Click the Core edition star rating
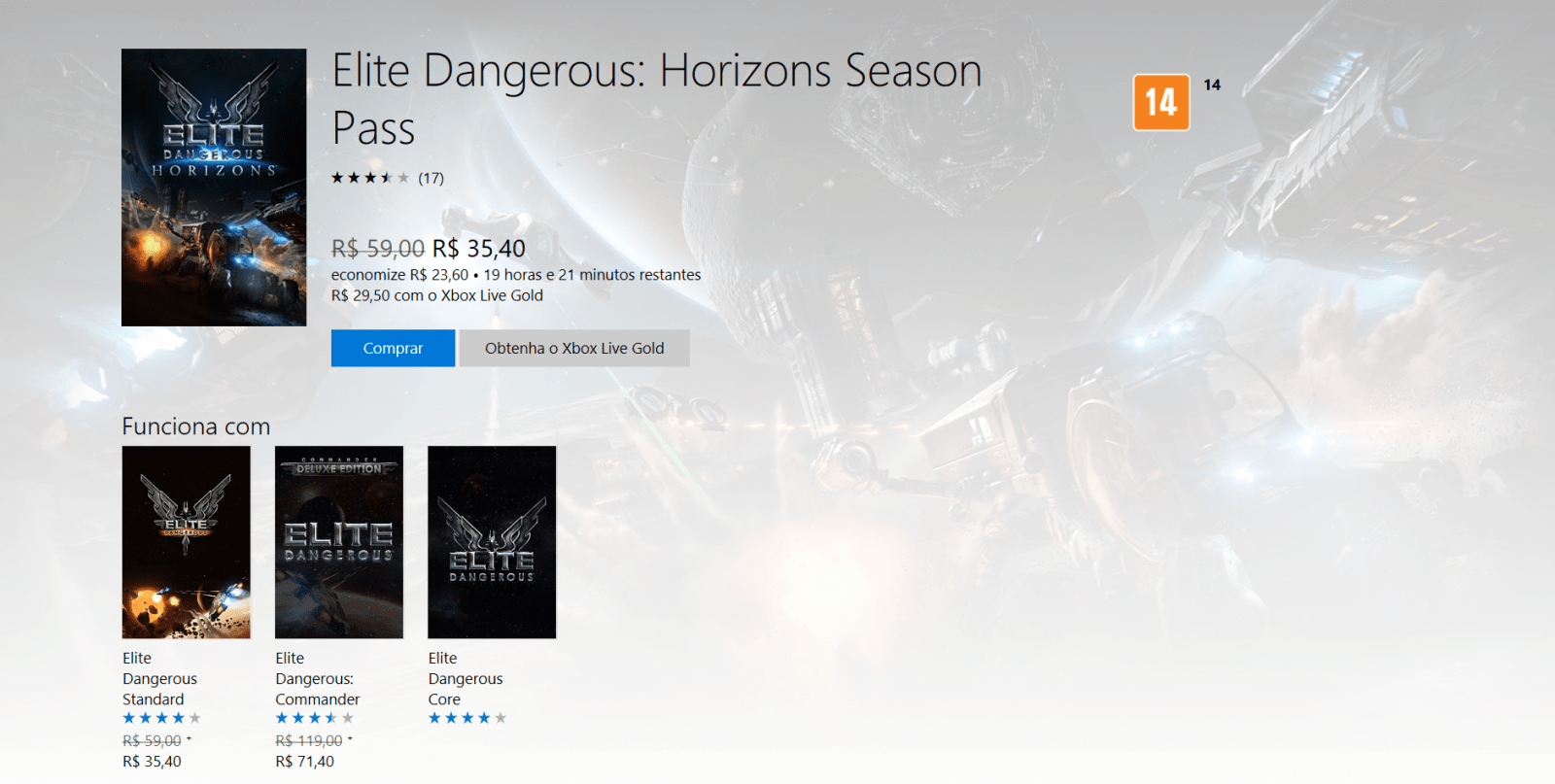This screenshot has height=784, width=1555. pos(467,718)
